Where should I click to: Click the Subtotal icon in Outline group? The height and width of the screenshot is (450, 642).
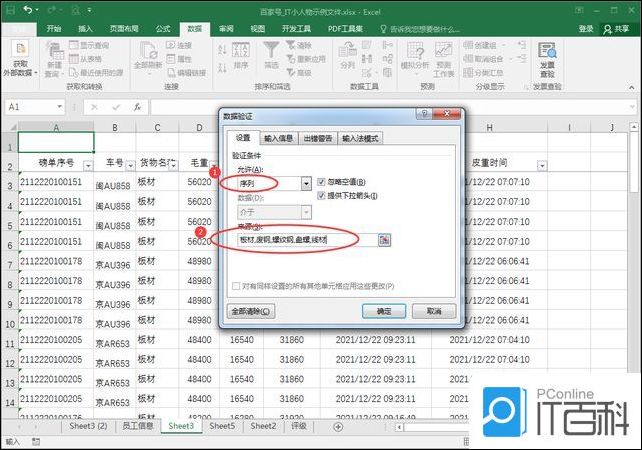(468, 73)
